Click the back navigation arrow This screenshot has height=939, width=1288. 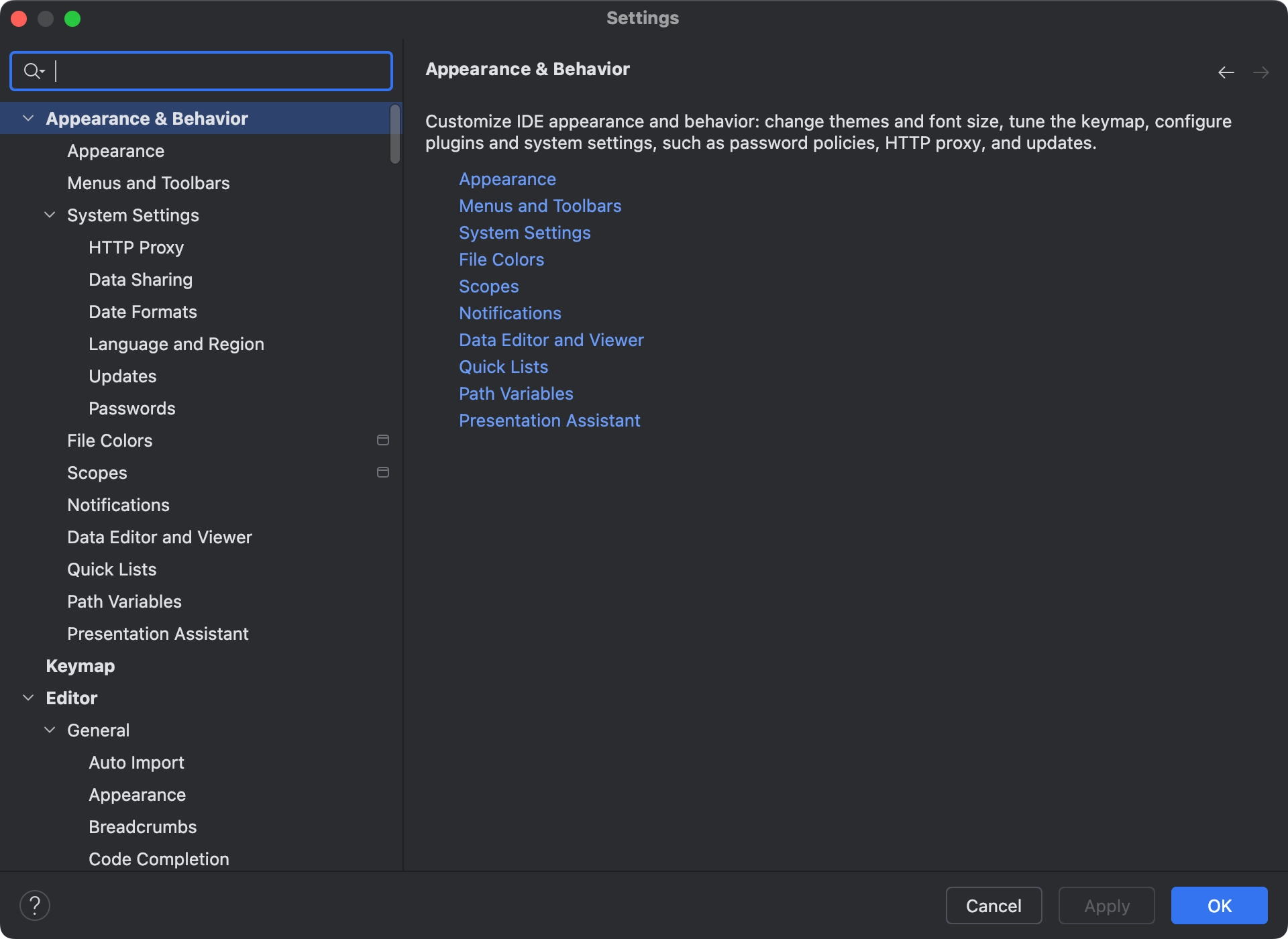(x=1226, y=72)
